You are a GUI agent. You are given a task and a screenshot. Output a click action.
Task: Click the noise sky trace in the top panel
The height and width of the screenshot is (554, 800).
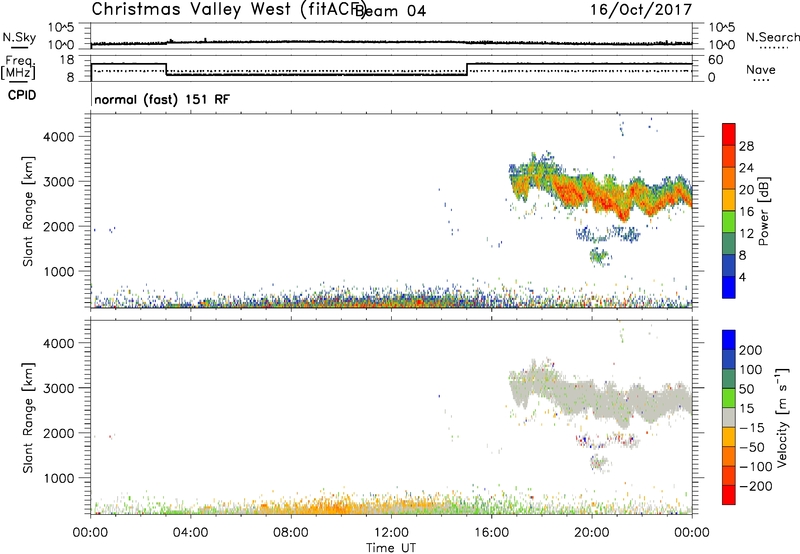391,42
